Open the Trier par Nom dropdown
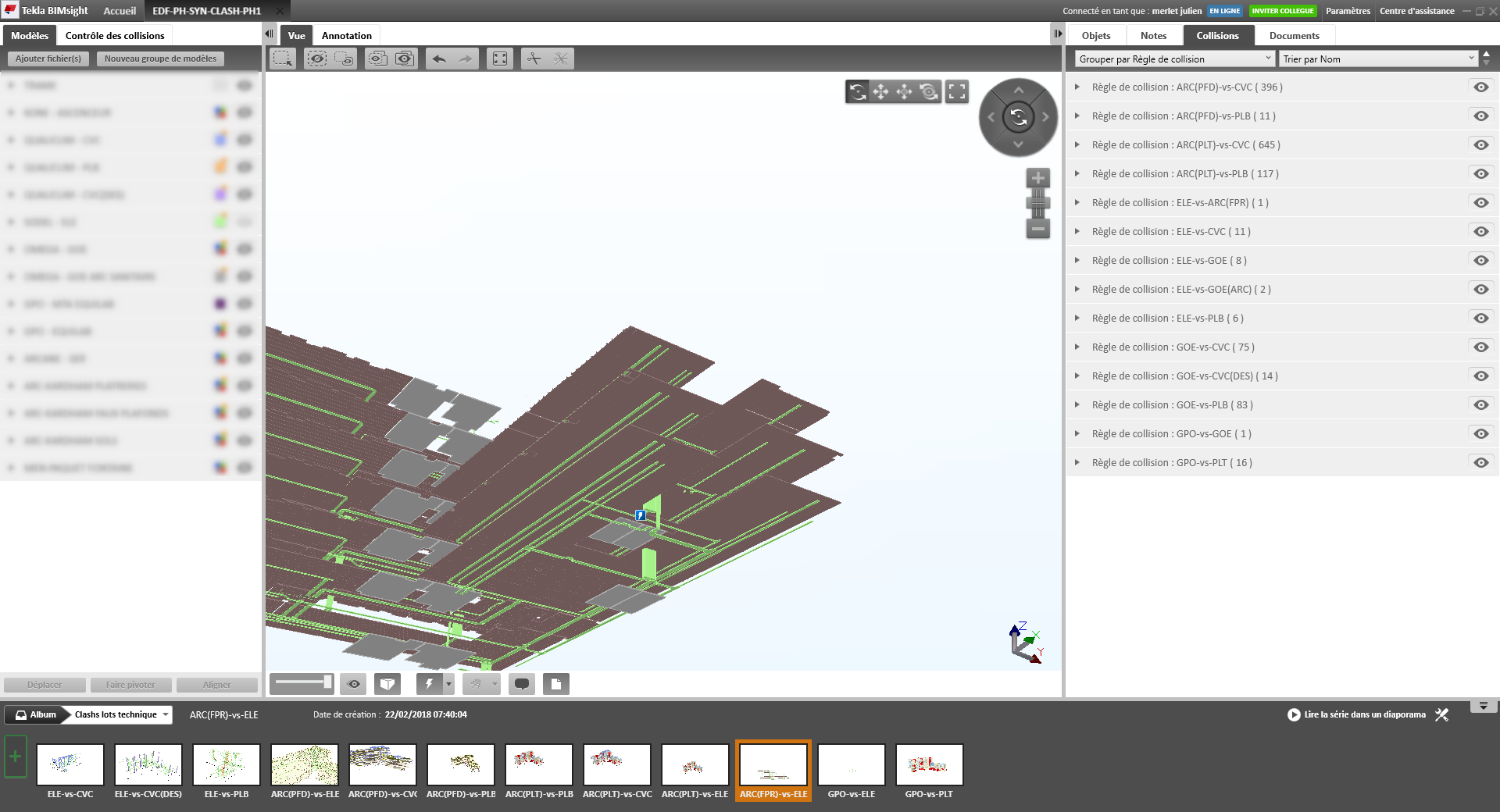The image size is (1500, 812). pyautogui.click(x=1378, y=59)
